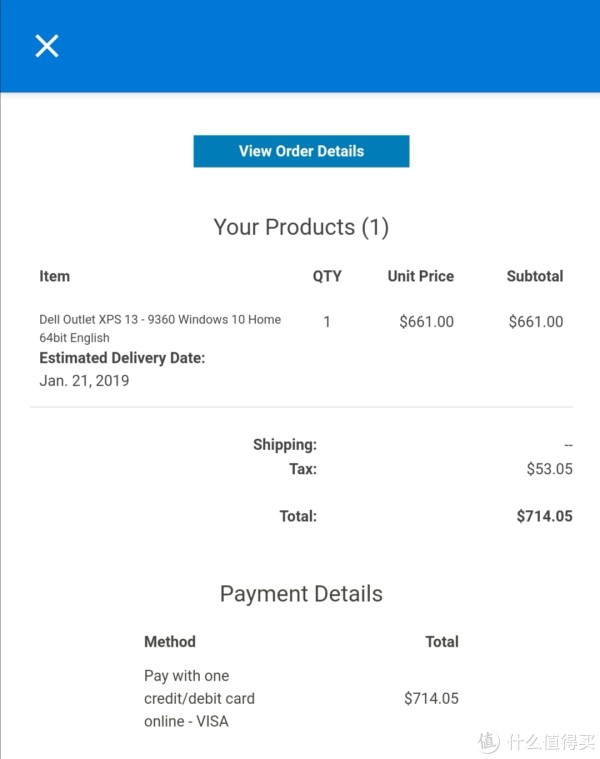Select the $714.05 payment total amount

431,698
